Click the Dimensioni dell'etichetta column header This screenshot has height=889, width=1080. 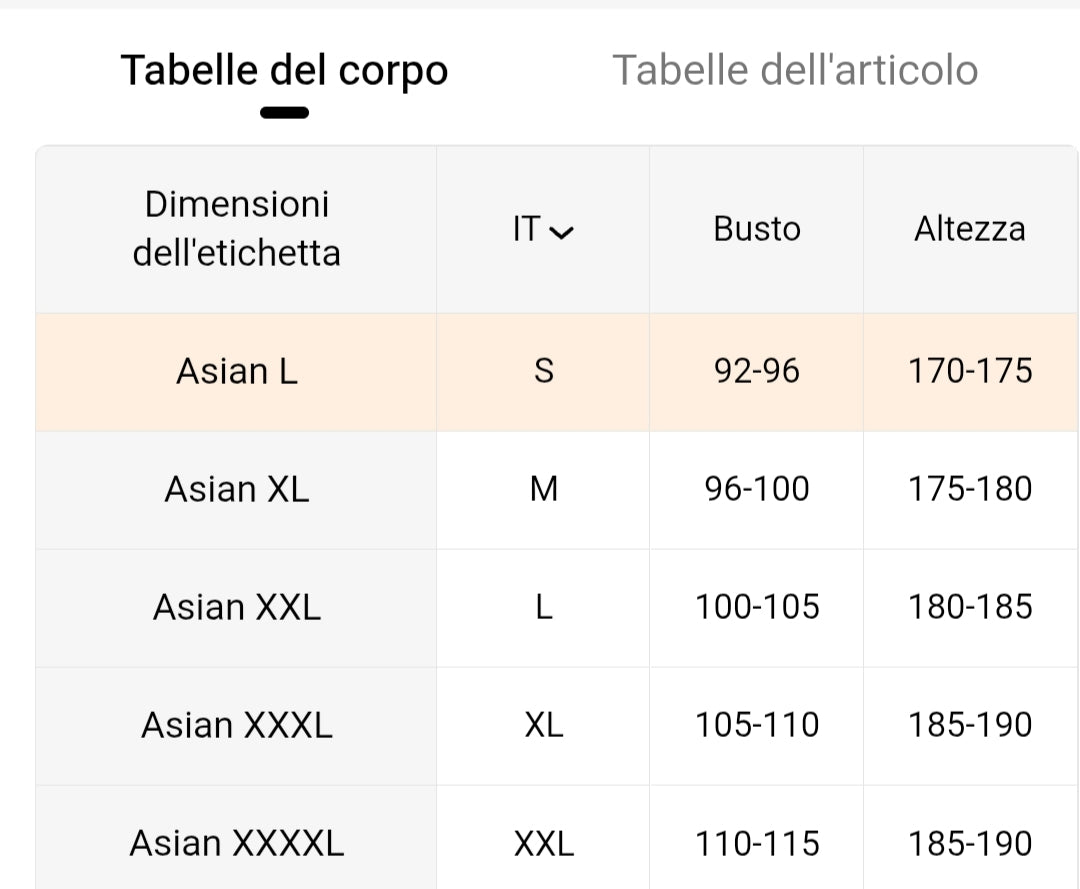tap(237, 229)
